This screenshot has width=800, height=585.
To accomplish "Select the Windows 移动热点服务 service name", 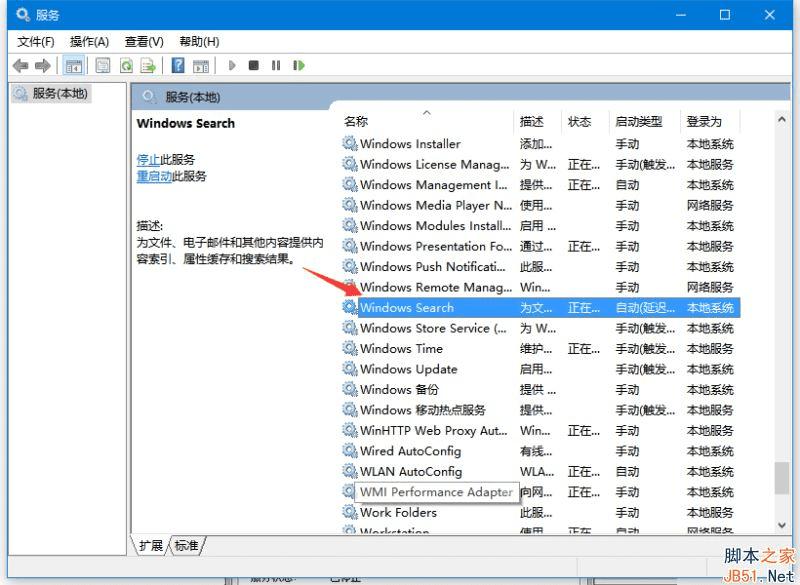I will (423, 410).
